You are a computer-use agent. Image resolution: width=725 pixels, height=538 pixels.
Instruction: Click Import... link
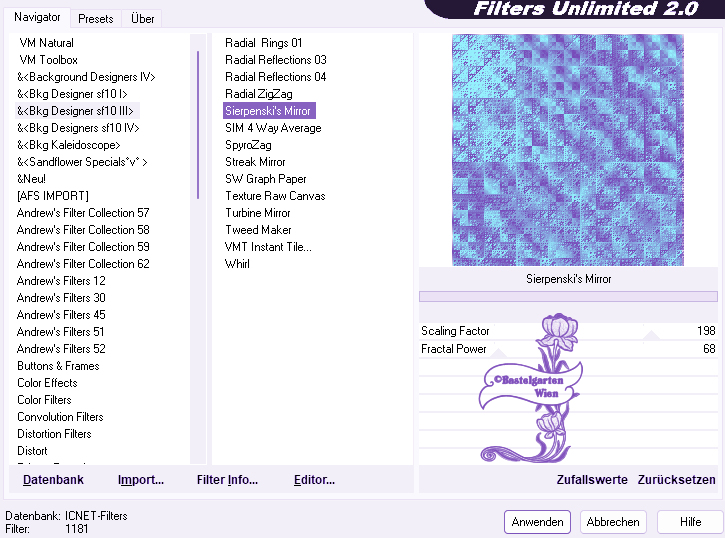(141, 480)
